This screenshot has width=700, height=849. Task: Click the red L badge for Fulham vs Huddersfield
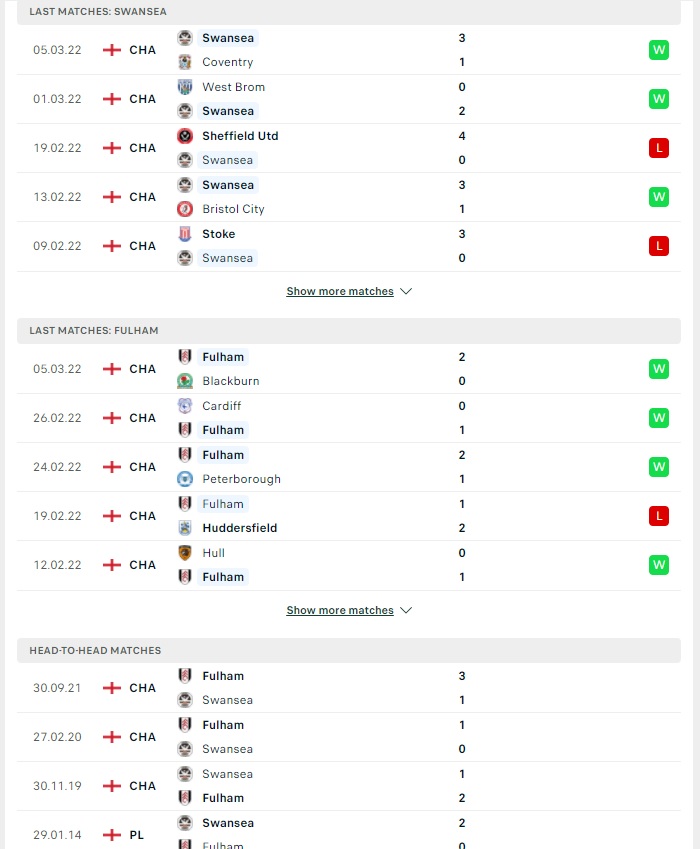[x=658, y=516]
